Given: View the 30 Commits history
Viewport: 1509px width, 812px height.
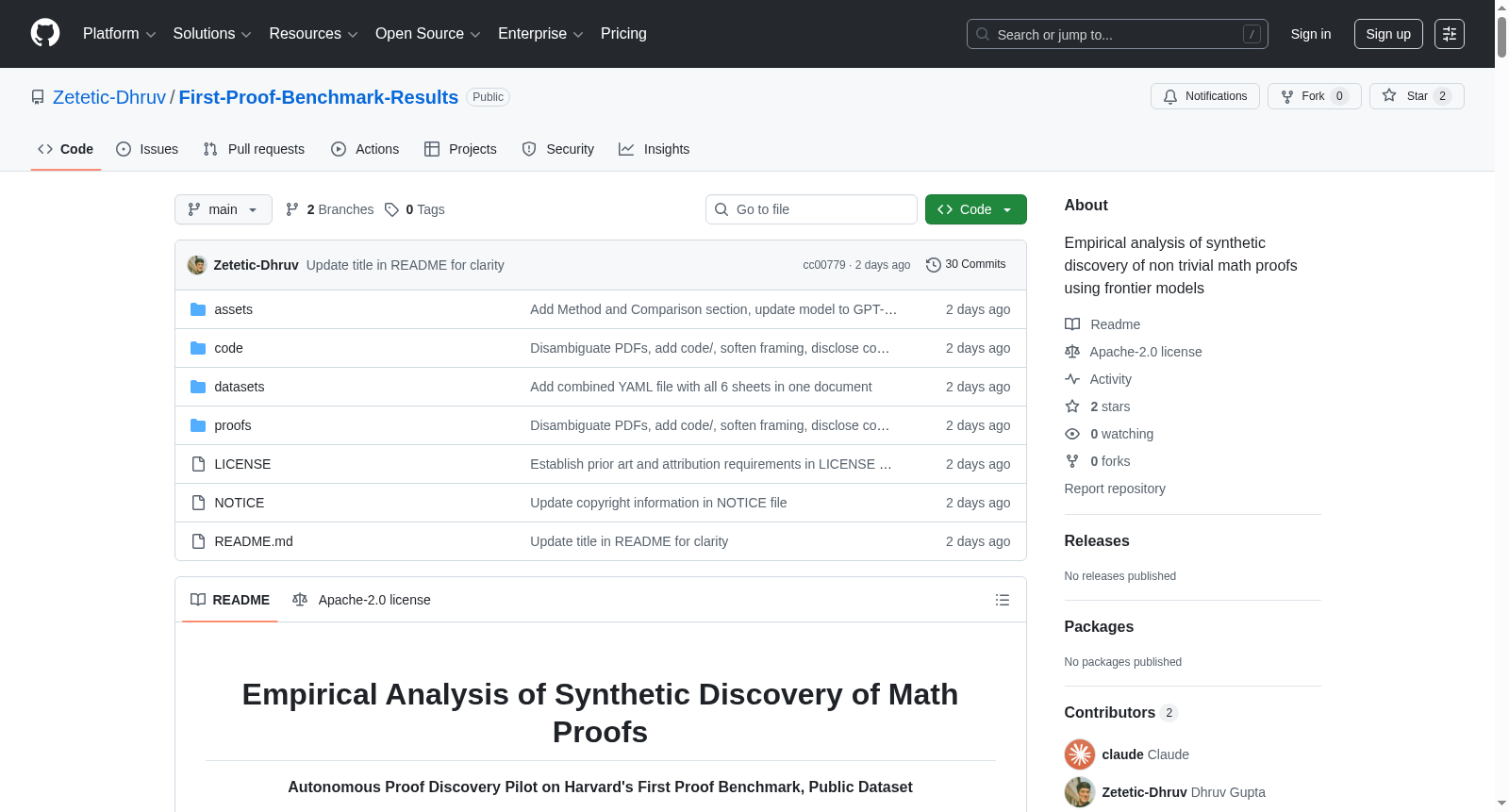Looking at the screenshot, I should pyautogui.click(x=966, y=264).
